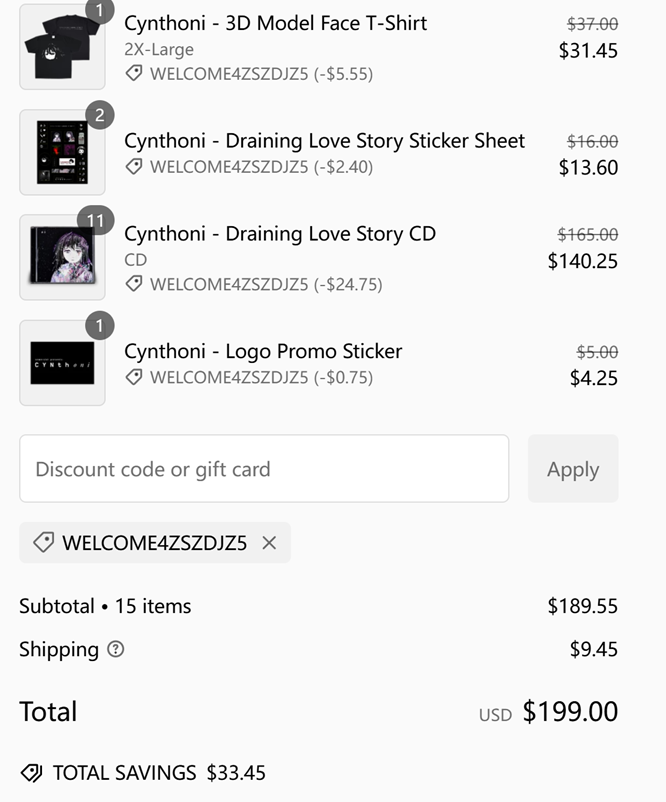Click the Draining Love Story Sticker Sheet thumbnail
This screenshot has width=666, height=802.
point(62,152)
